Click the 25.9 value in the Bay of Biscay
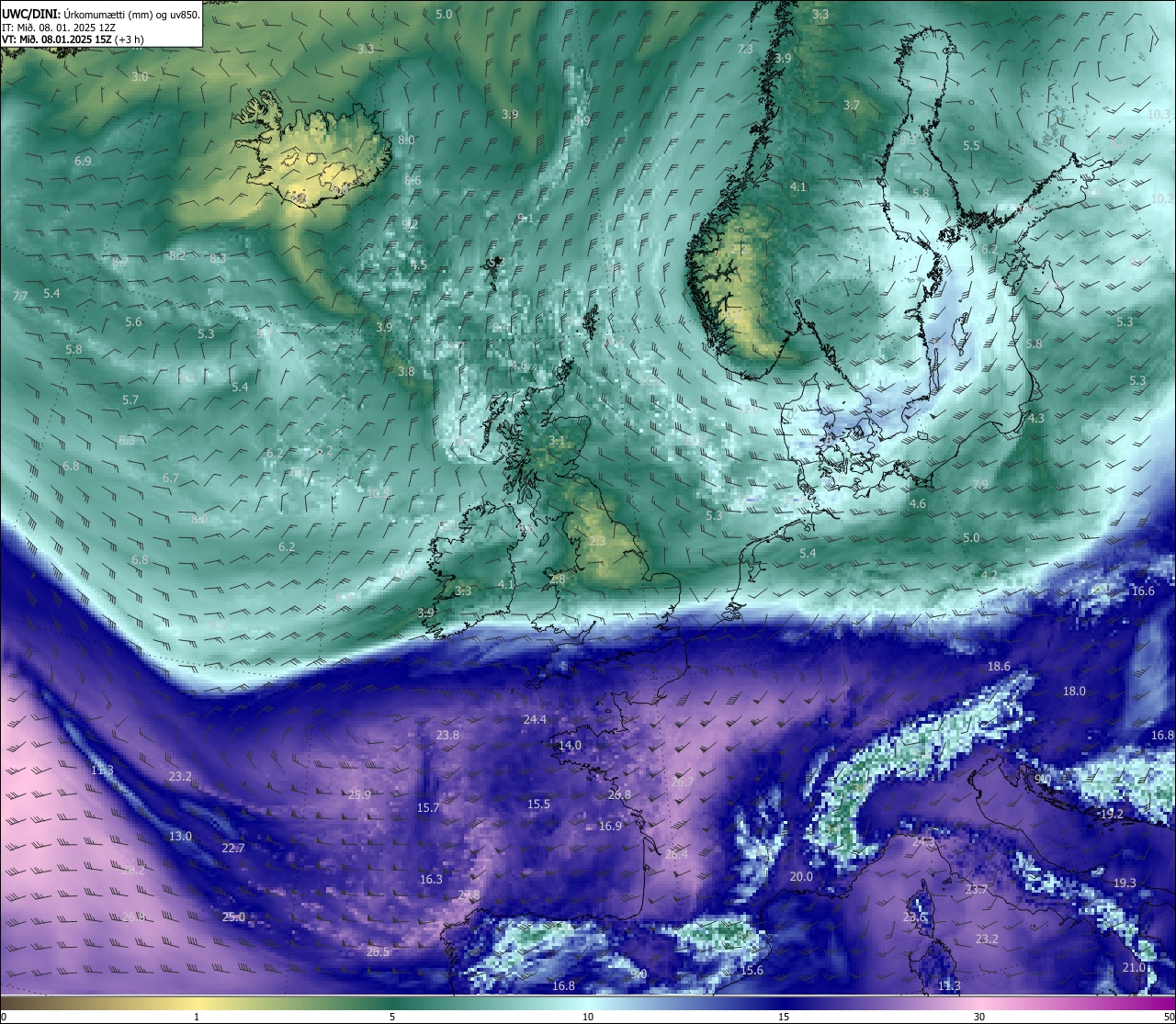Viewport: 1176px width, 1024px height. [x=359, y=795]
